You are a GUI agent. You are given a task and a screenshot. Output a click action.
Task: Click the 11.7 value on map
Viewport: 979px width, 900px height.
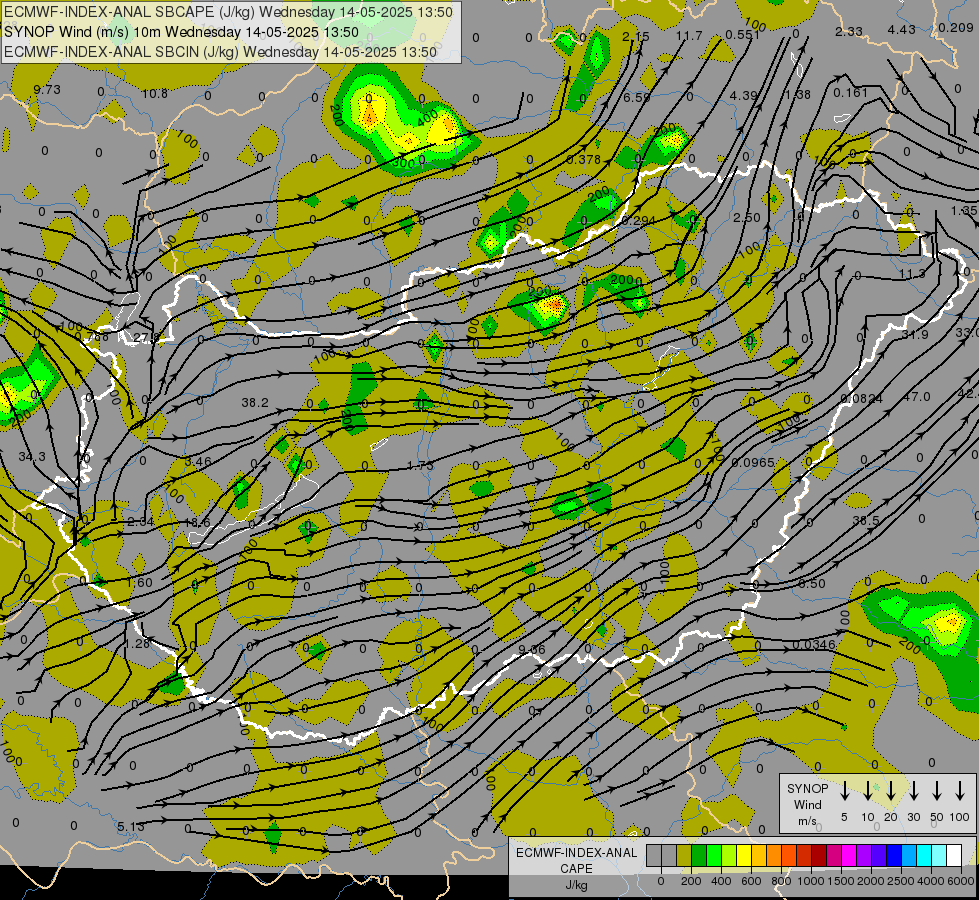pos(689,36)
